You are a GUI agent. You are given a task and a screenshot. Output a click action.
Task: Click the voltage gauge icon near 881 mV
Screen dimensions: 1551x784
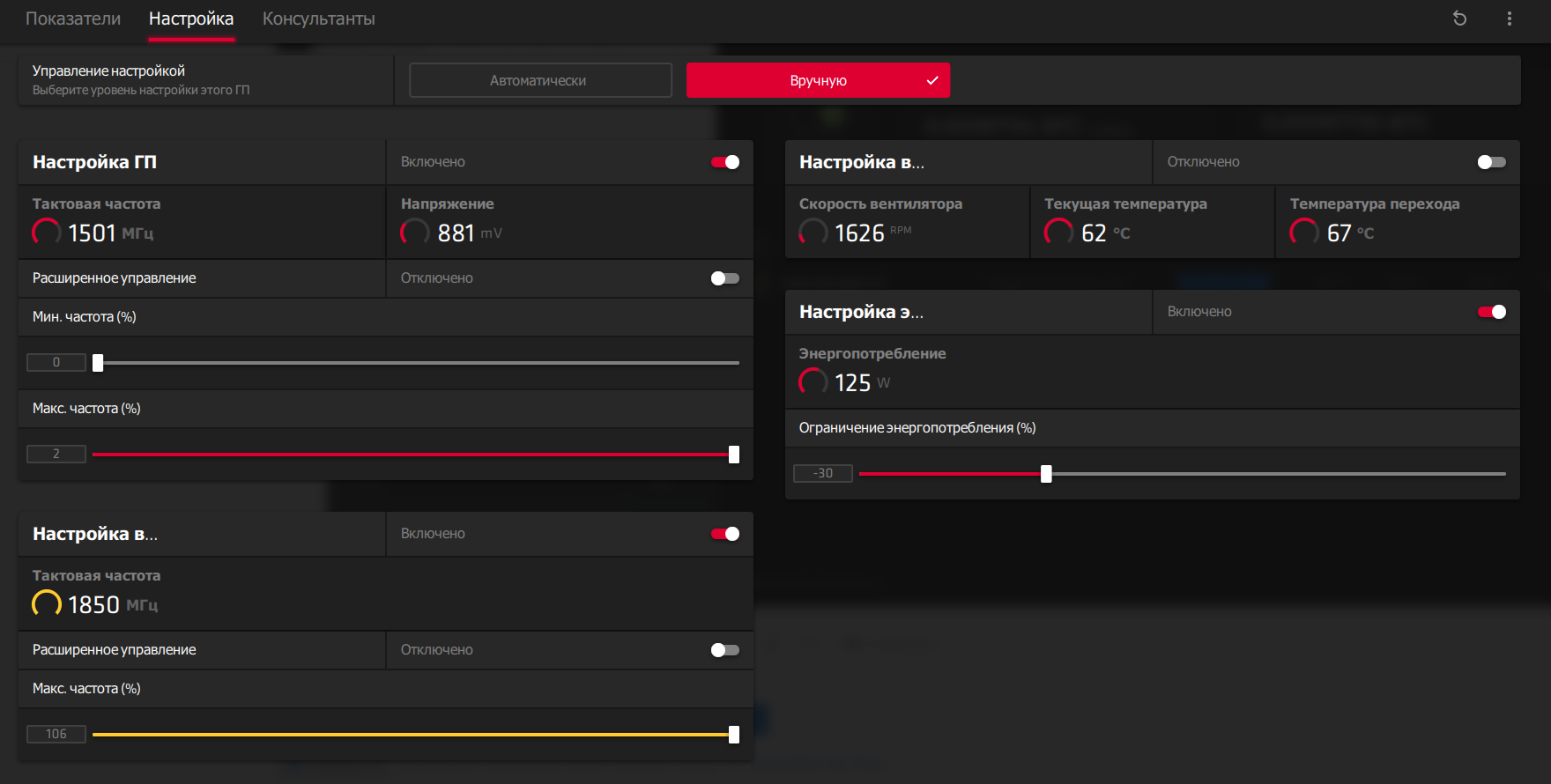click(415, 233)
